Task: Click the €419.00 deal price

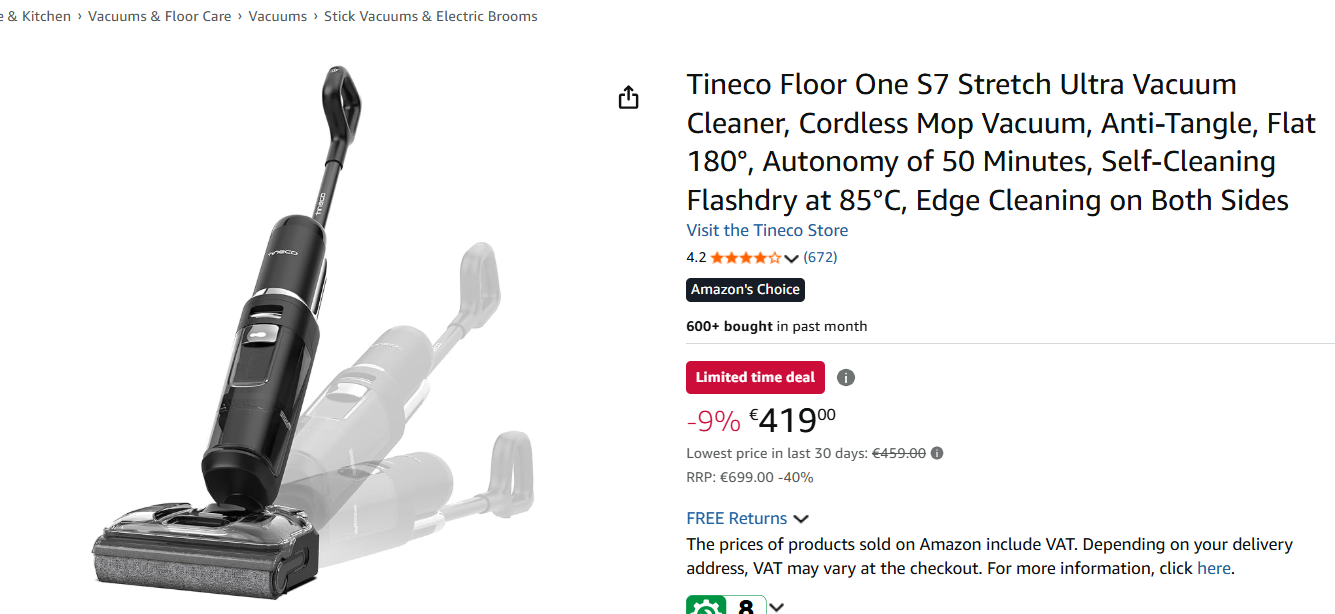Action: (x=792, y=420)
